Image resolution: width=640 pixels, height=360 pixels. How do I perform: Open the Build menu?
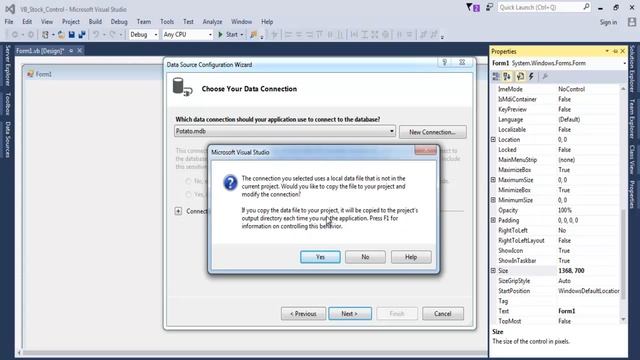click(95, 22)
